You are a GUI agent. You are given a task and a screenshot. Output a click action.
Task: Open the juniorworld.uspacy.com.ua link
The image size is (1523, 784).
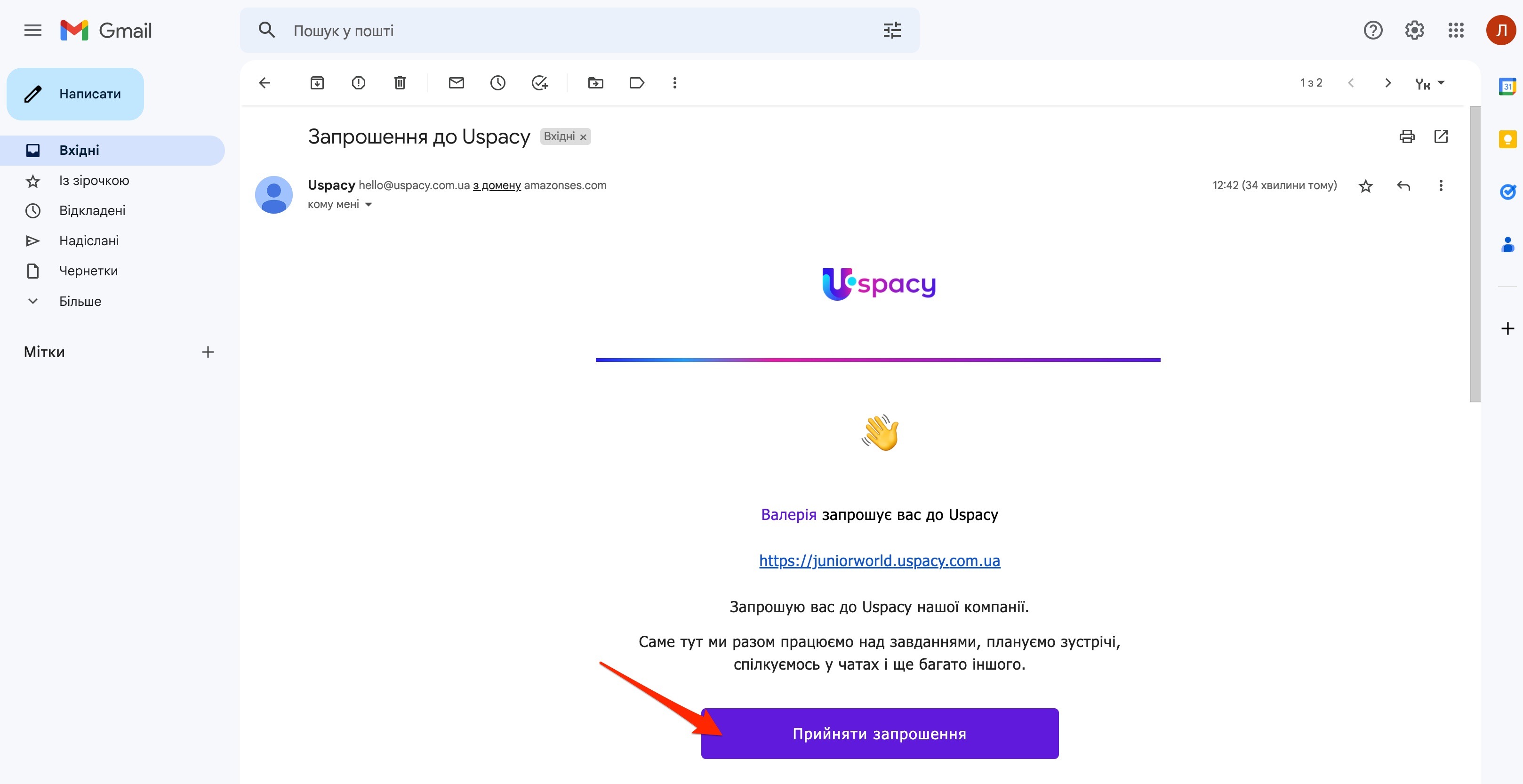879,560
